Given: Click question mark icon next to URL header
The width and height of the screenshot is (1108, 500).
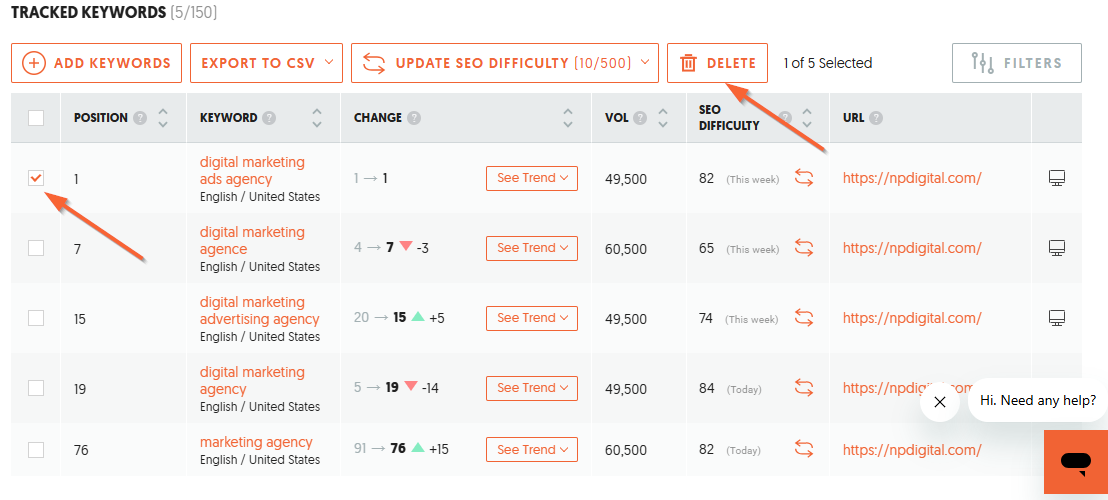Looking at the screenshot, I should (876, 118).
